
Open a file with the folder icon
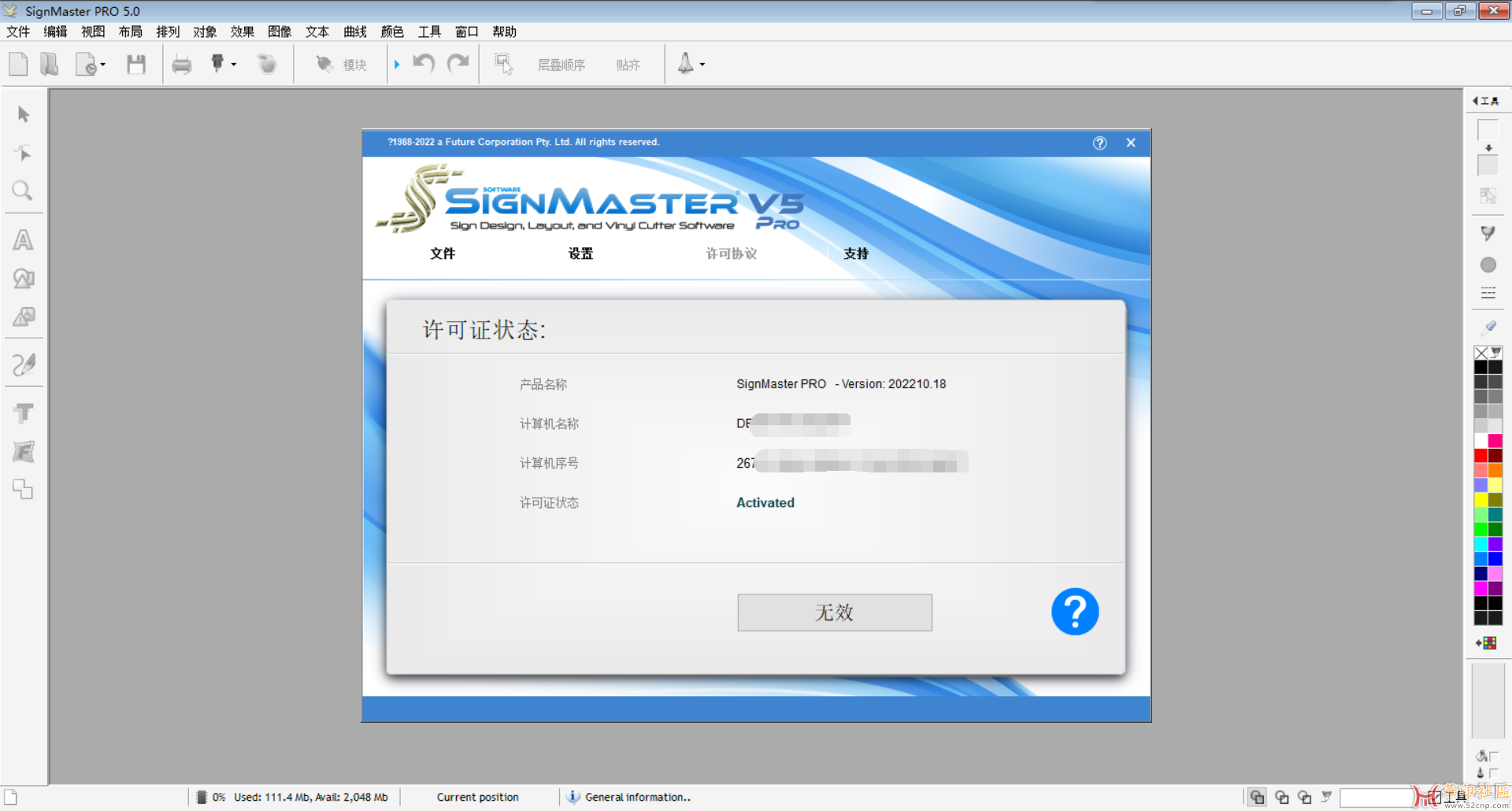(50, 64)
